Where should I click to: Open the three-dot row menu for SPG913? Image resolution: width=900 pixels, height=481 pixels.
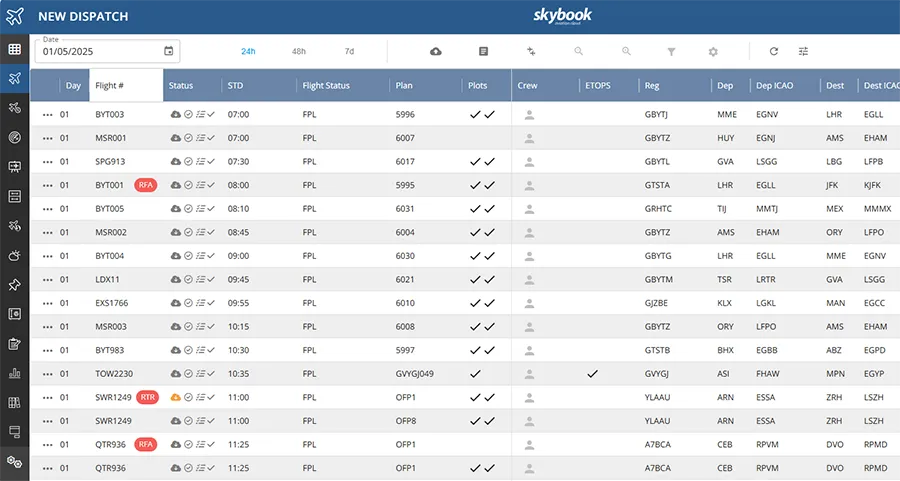(48, 162)
